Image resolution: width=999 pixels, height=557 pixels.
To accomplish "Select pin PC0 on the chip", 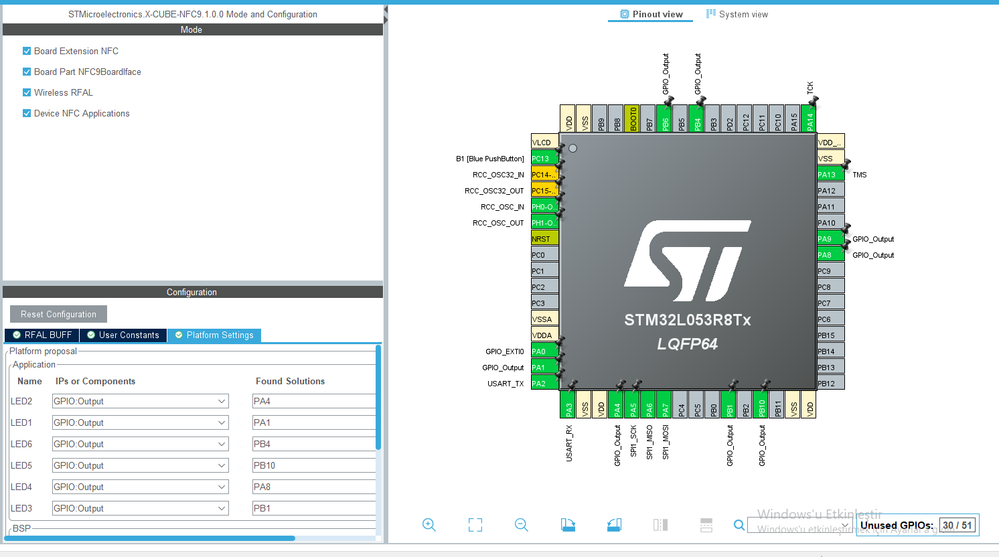I will click(545, 255).
